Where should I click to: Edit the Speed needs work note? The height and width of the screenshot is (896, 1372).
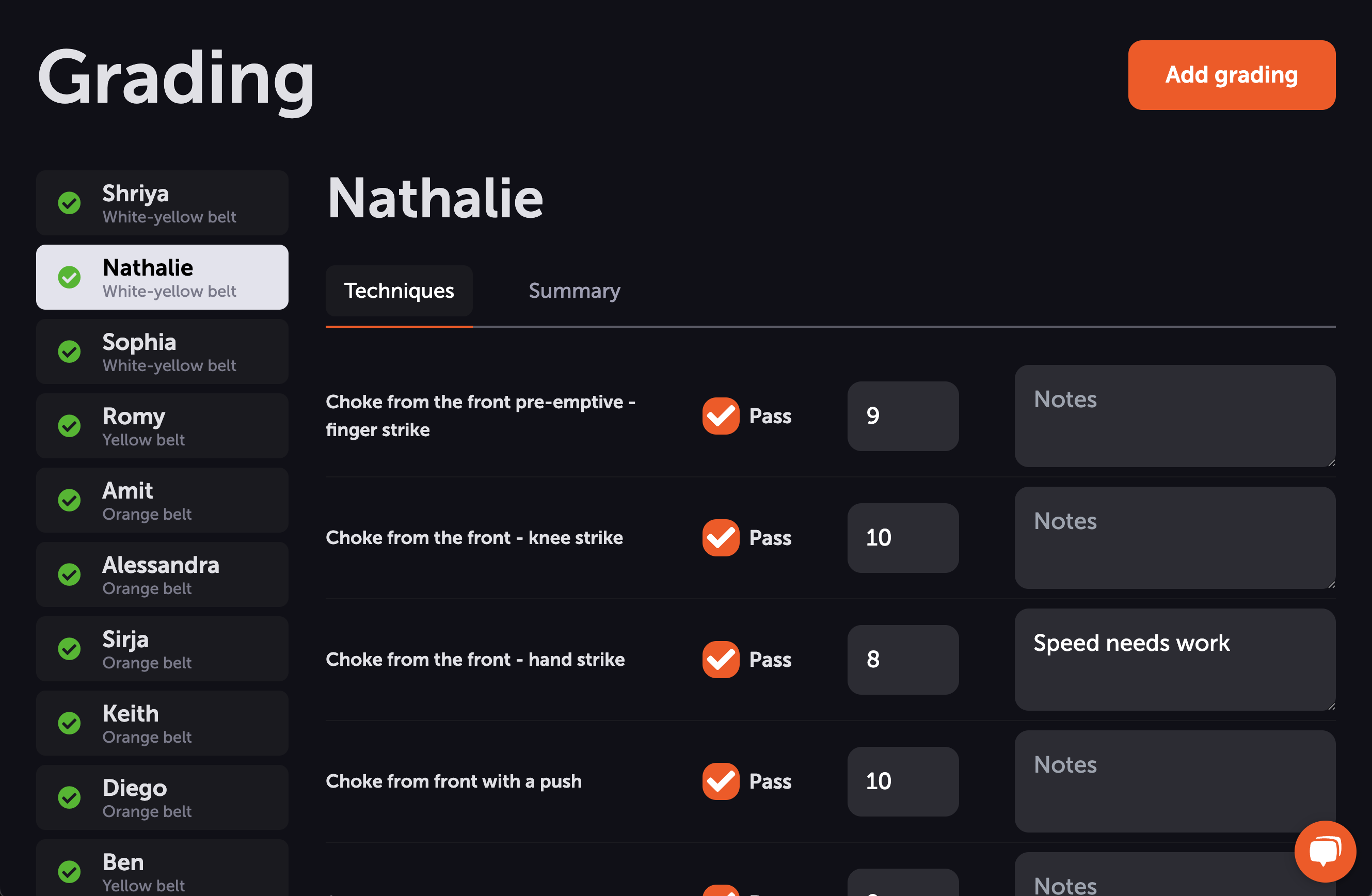pos(1174,660)
